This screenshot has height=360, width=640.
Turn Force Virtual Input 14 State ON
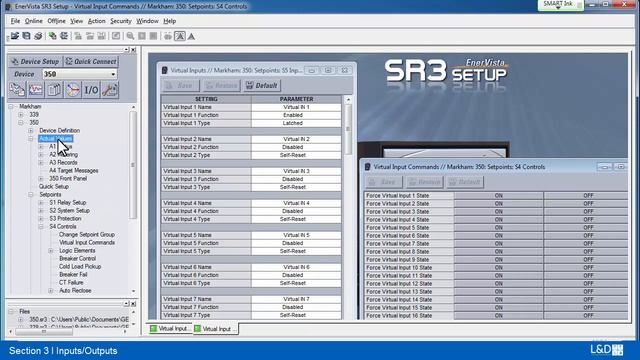point(498,300)
